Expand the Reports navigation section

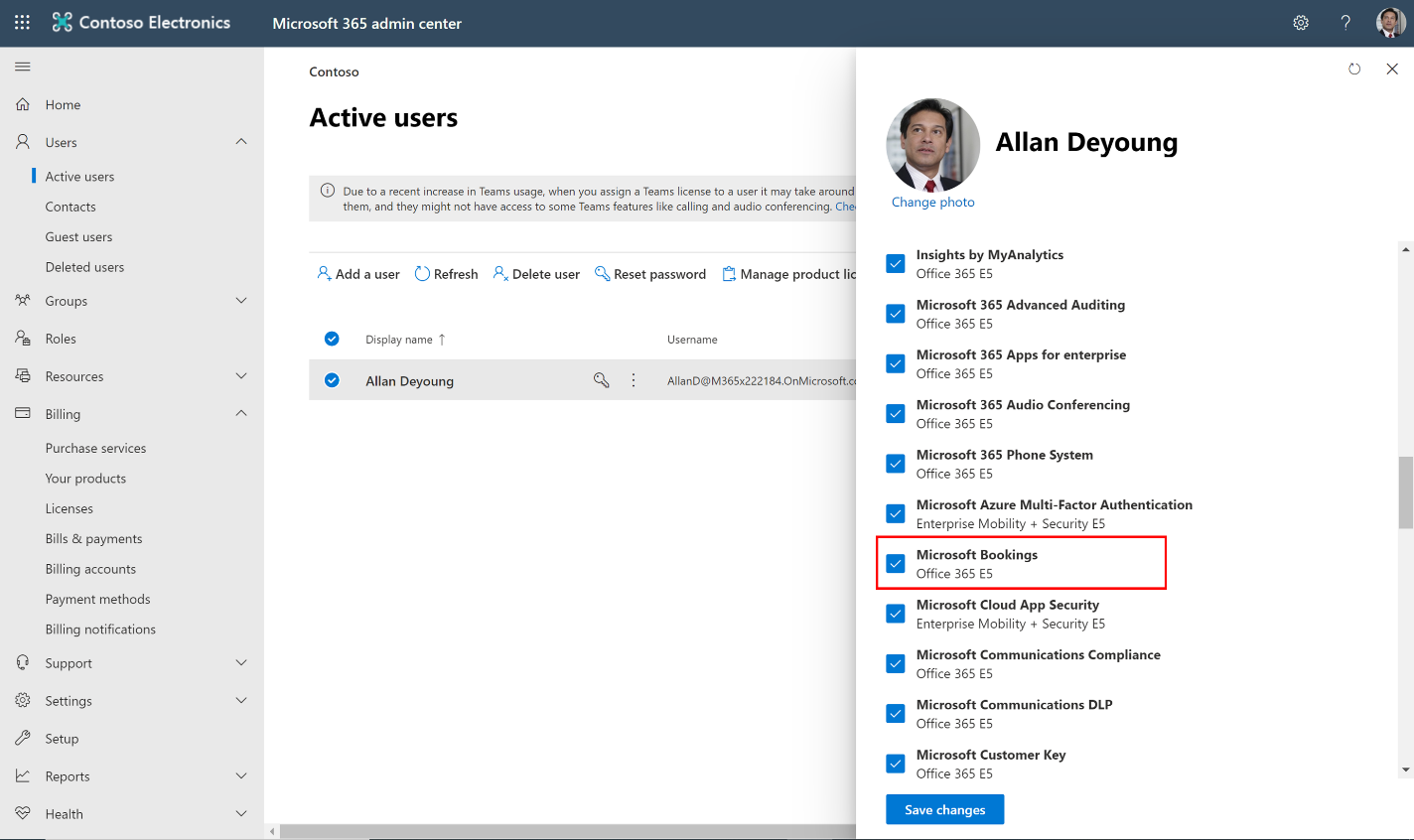pyautogui.click(x=241, y=776)
